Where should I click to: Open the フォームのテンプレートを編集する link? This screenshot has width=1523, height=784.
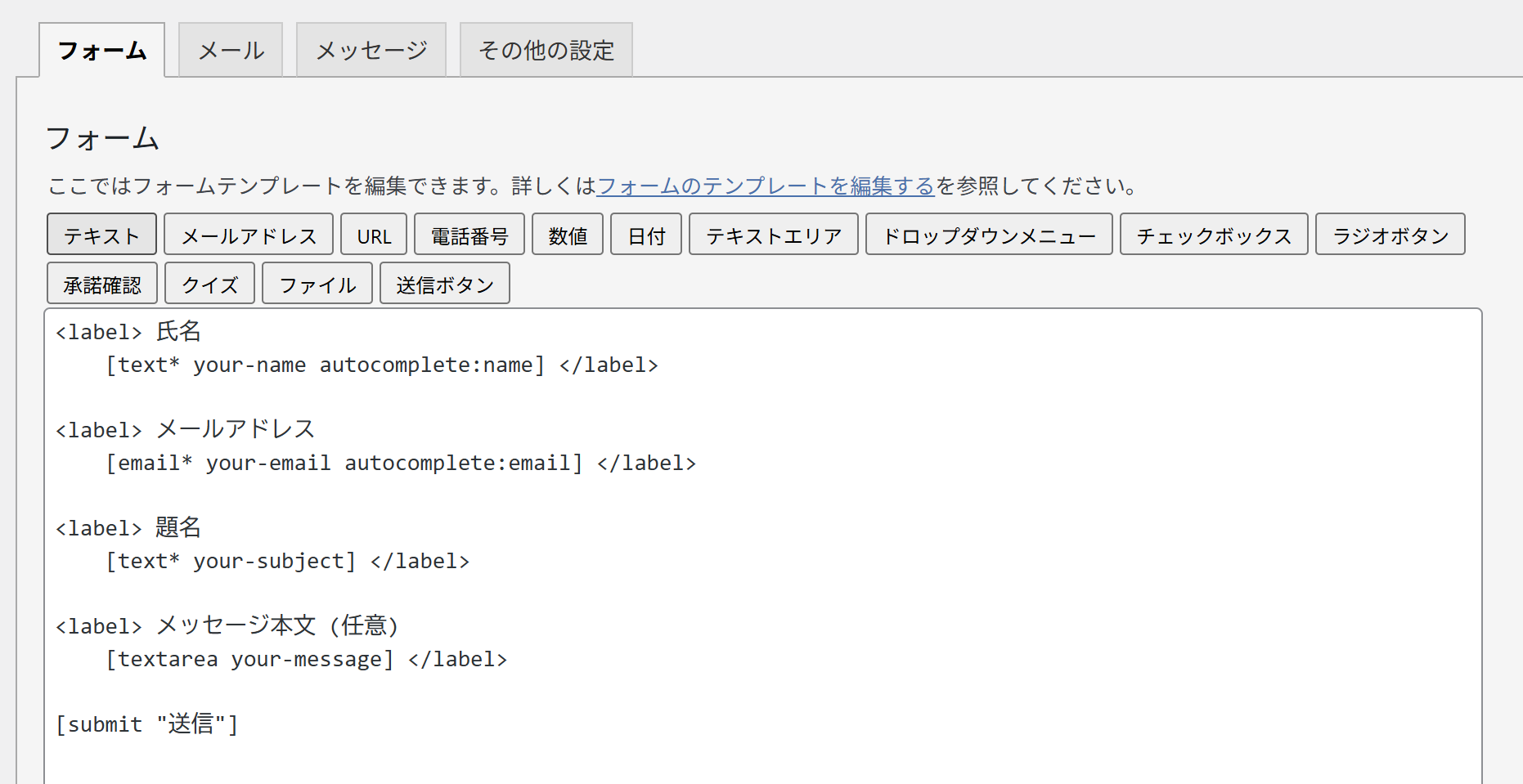766,186
